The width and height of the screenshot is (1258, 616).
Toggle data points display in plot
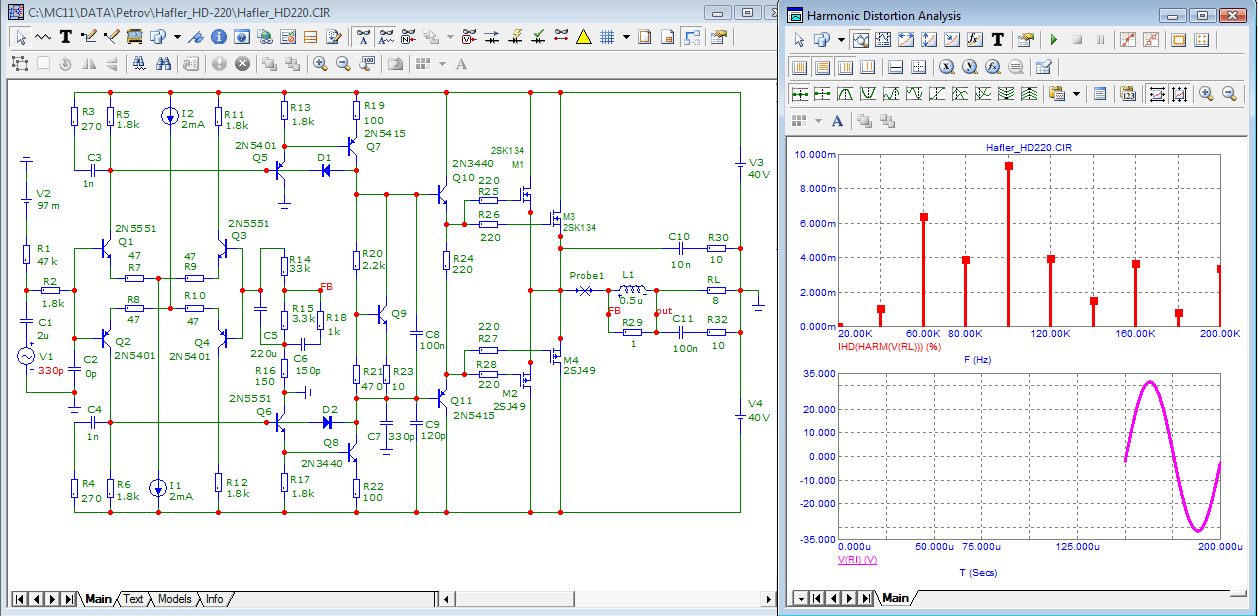point(1128,40)
